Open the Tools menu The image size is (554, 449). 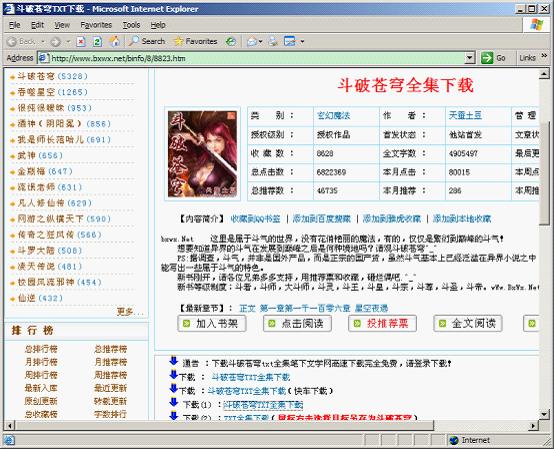click(x=131, y=25)
